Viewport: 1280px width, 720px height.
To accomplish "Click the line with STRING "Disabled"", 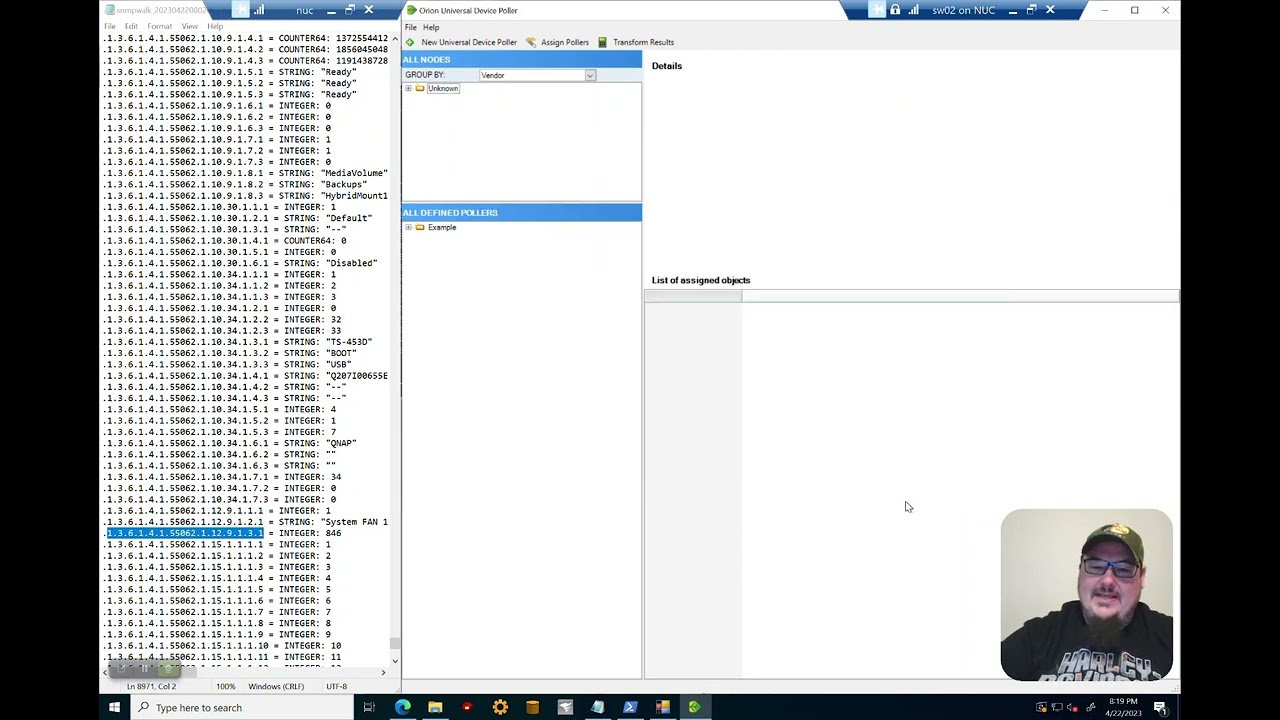I will pos(241,263).
